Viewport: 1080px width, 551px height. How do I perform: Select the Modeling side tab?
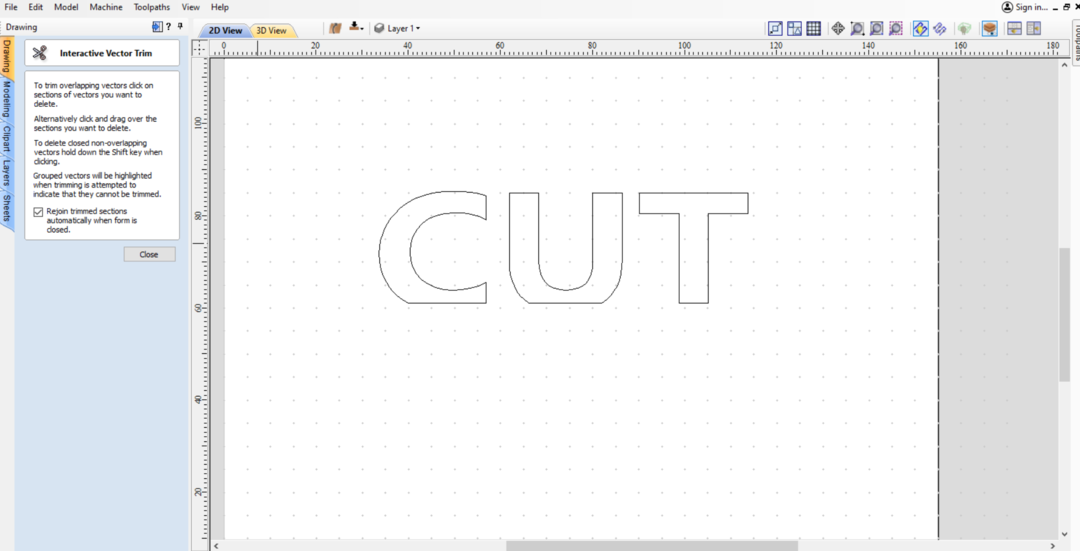6,102
